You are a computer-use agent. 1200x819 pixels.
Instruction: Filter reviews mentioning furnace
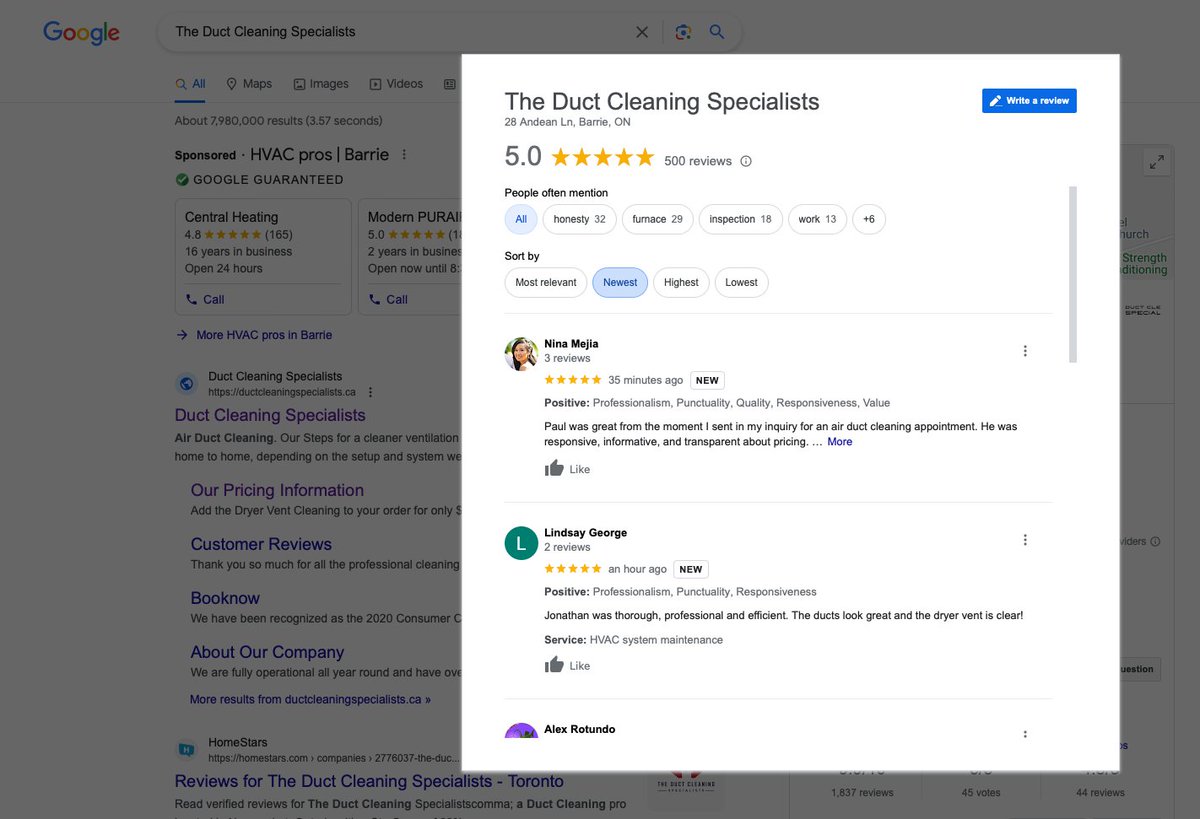click(x=657, y=219)
